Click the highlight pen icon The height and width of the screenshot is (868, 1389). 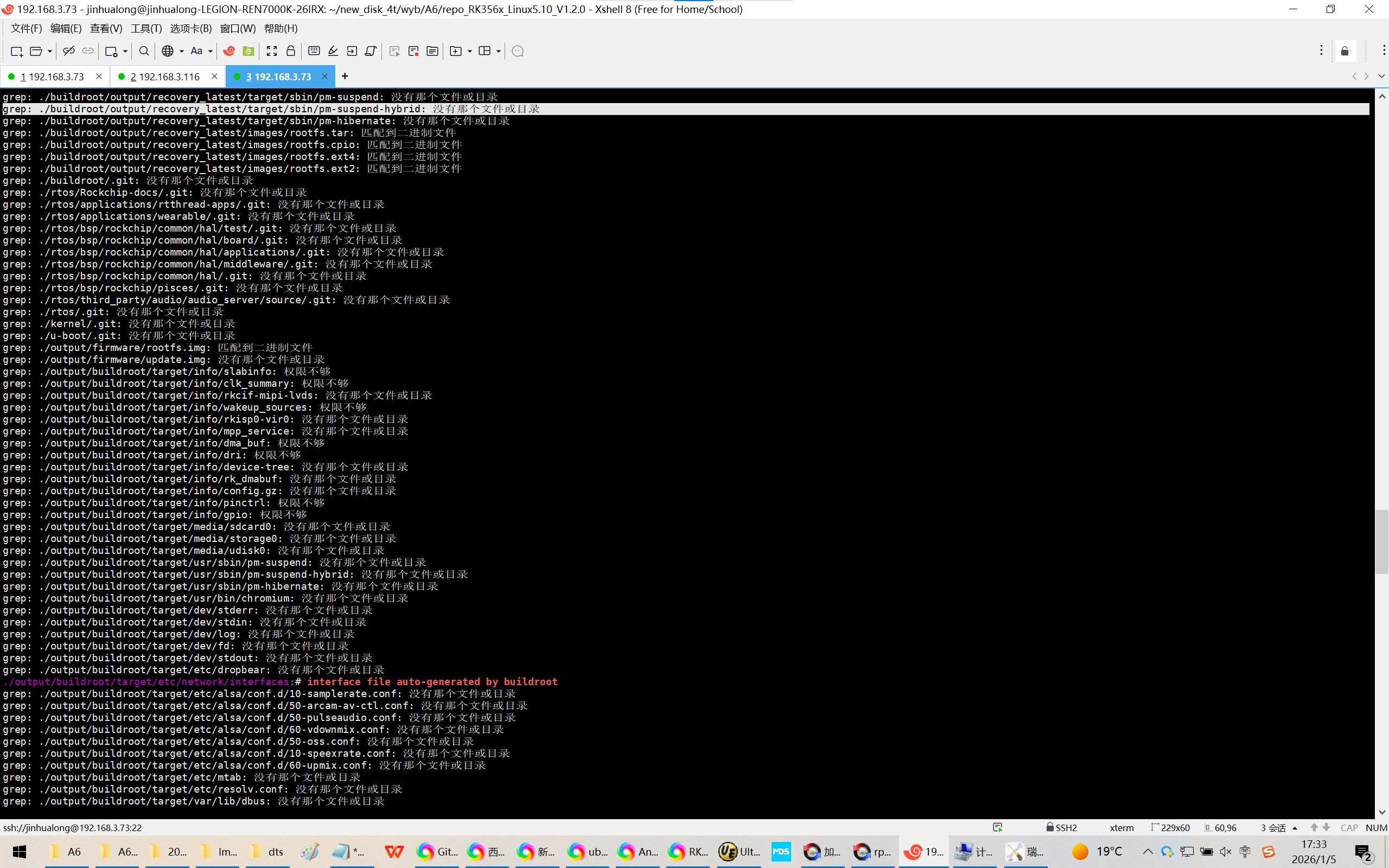pyautogui.click(x=333, y=51)
